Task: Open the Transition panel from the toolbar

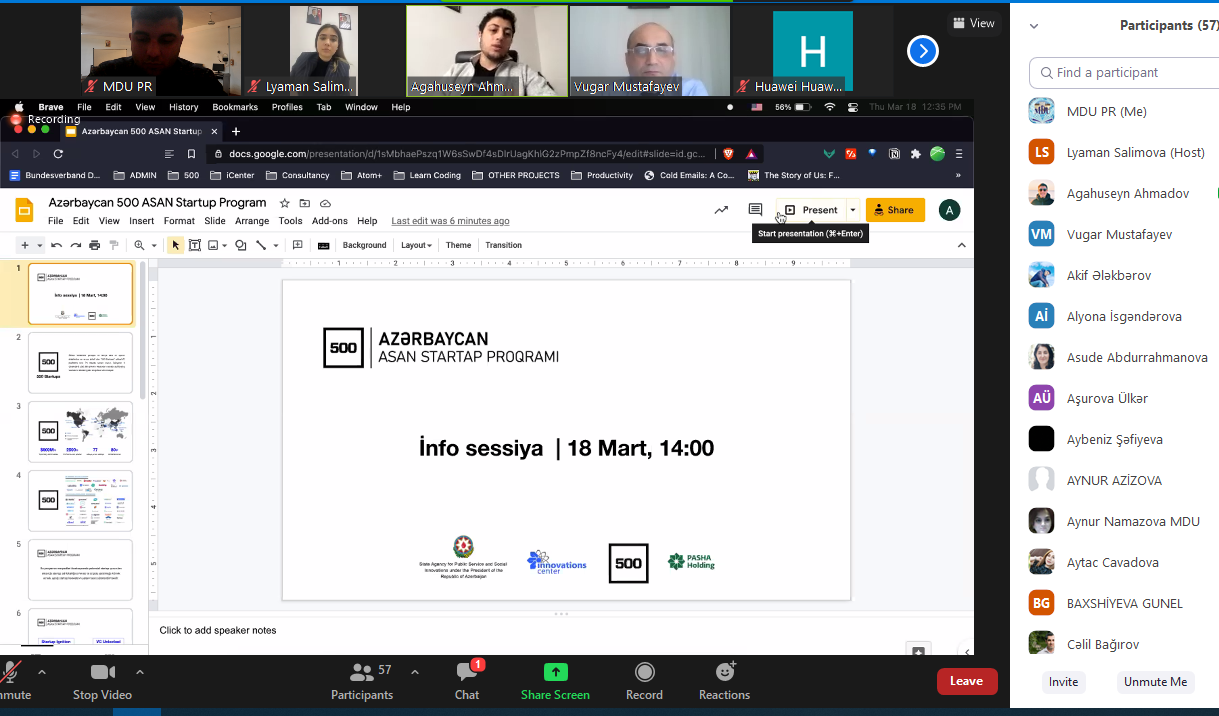Action: pyautogui.click(x=503, y=245)
